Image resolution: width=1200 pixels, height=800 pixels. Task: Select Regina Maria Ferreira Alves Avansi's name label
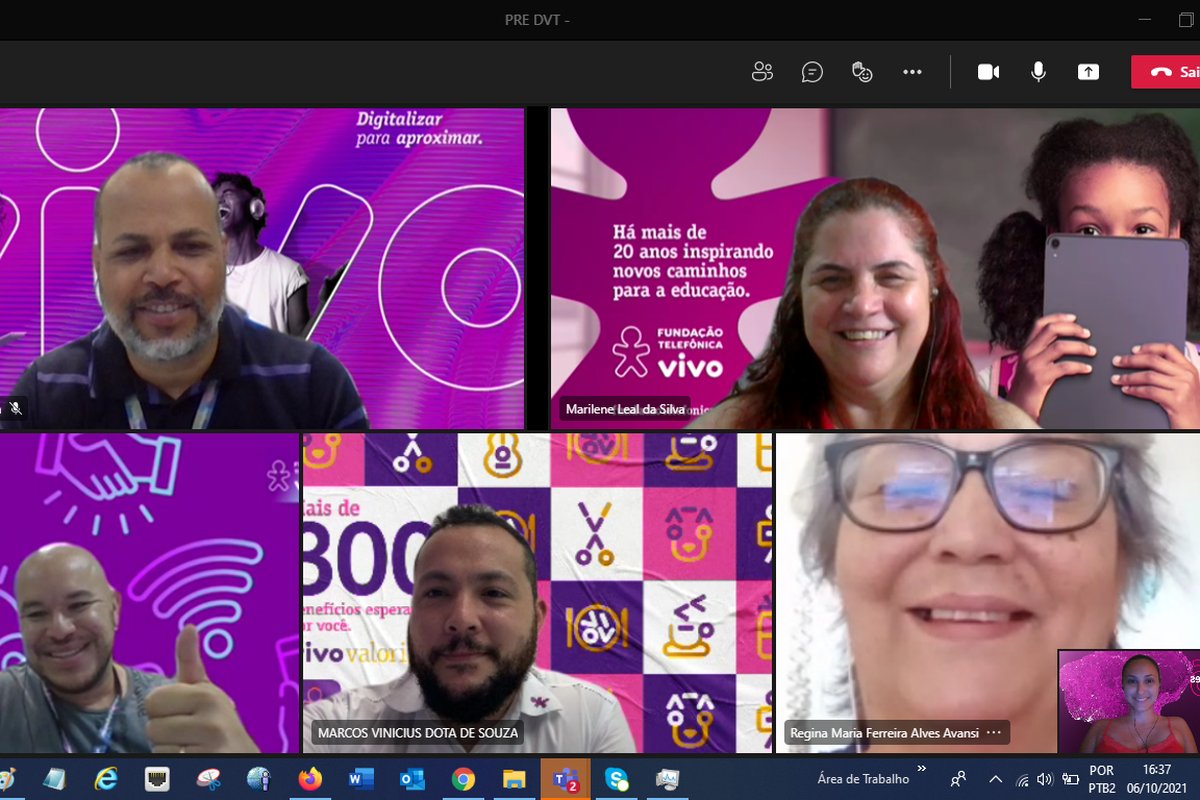click(884, 733)
